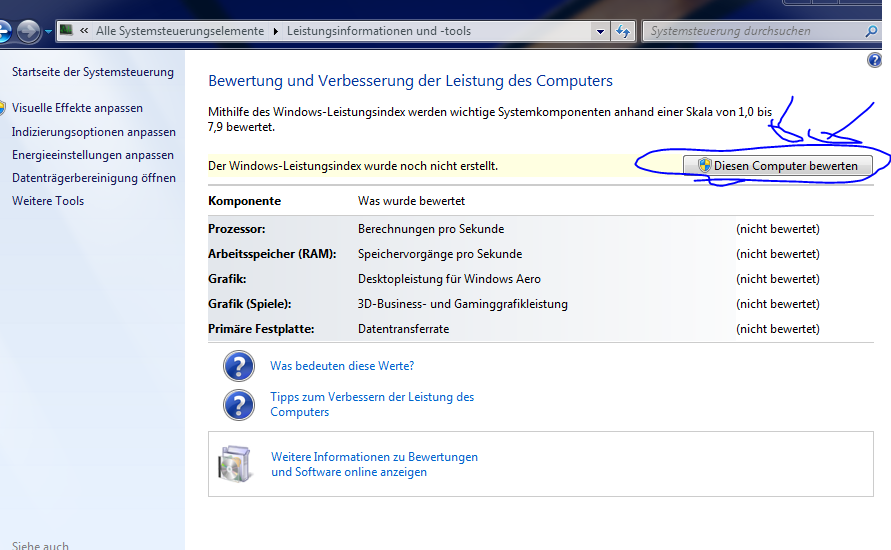
Task: Focus the Systemsteuerung durchsuchen search field
Action: point(753,31)
